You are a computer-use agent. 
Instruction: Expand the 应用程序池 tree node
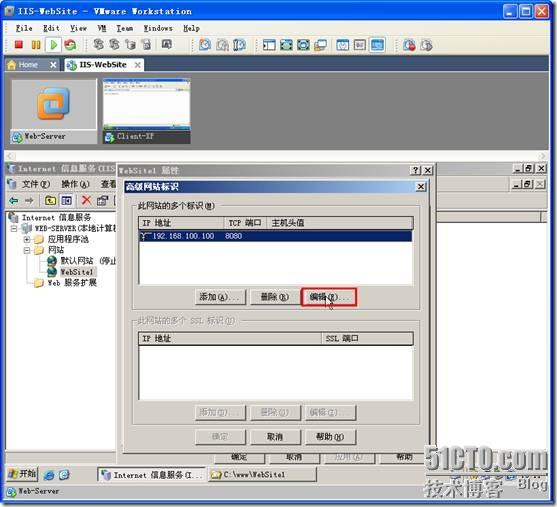click(x=27, y=239)
